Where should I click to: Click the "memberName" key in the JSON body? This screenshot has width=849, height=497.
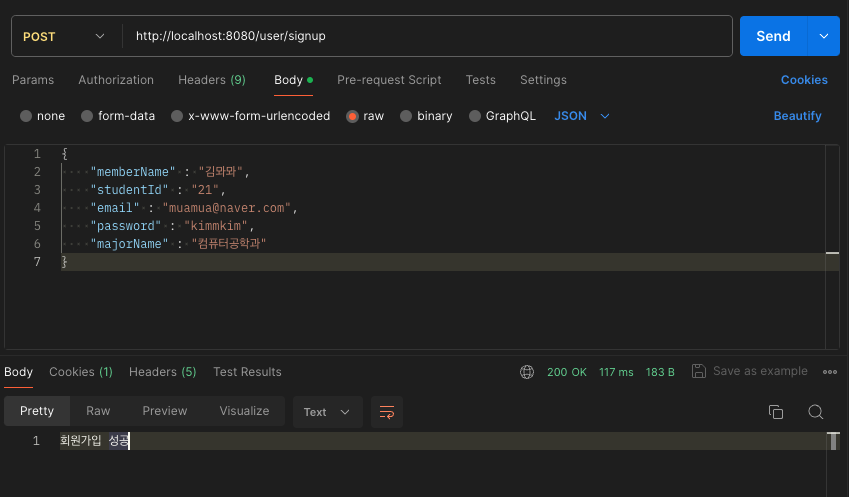click(x=133, y=172)
